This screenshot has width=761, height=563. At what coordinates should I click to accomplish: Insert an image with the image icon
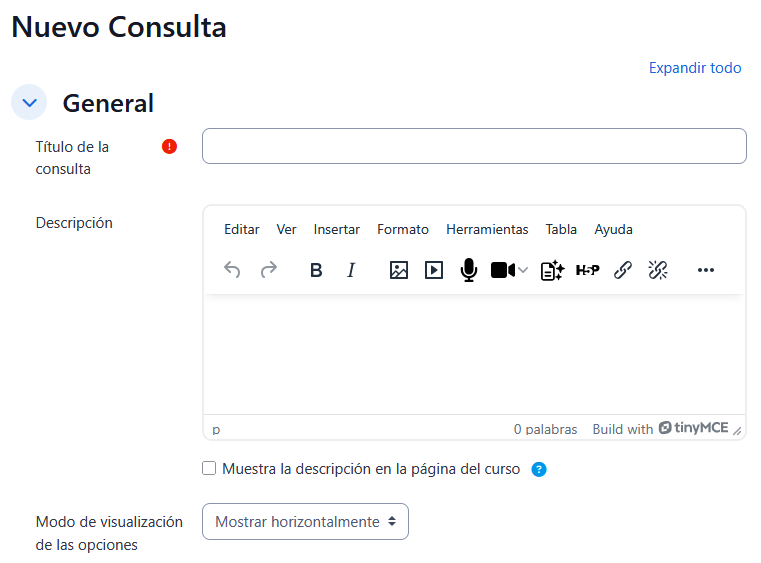click(399, 270)
